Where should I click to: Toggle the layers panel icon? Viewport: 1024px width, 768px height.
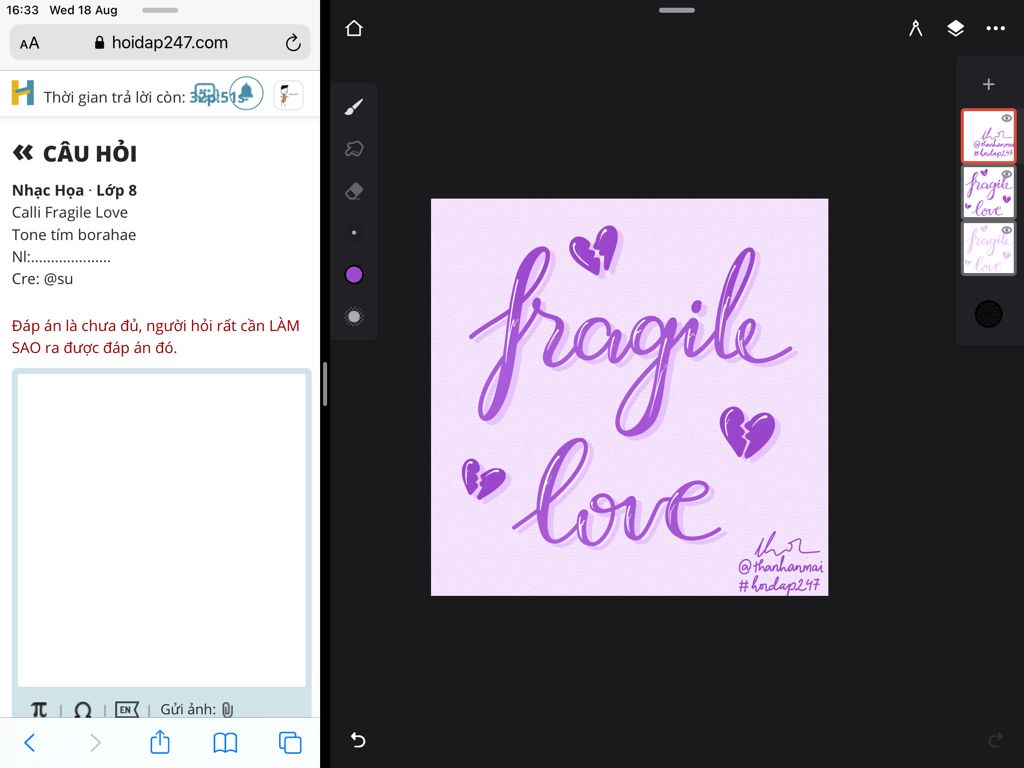(955, 29)
